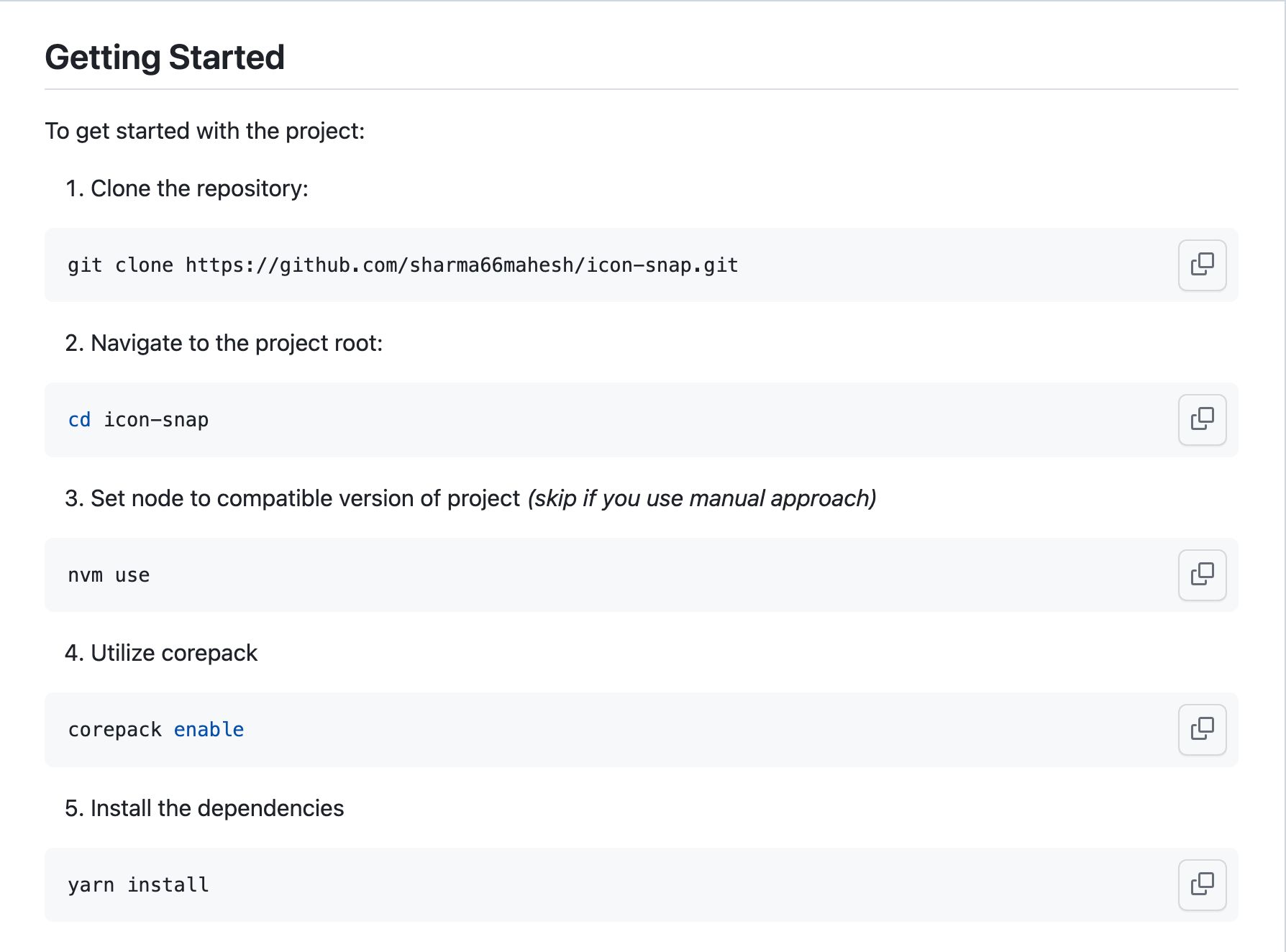Click 'To get started with the project:' text
The height and width of the screenshot is (952, 1286).
pos(205,132)
